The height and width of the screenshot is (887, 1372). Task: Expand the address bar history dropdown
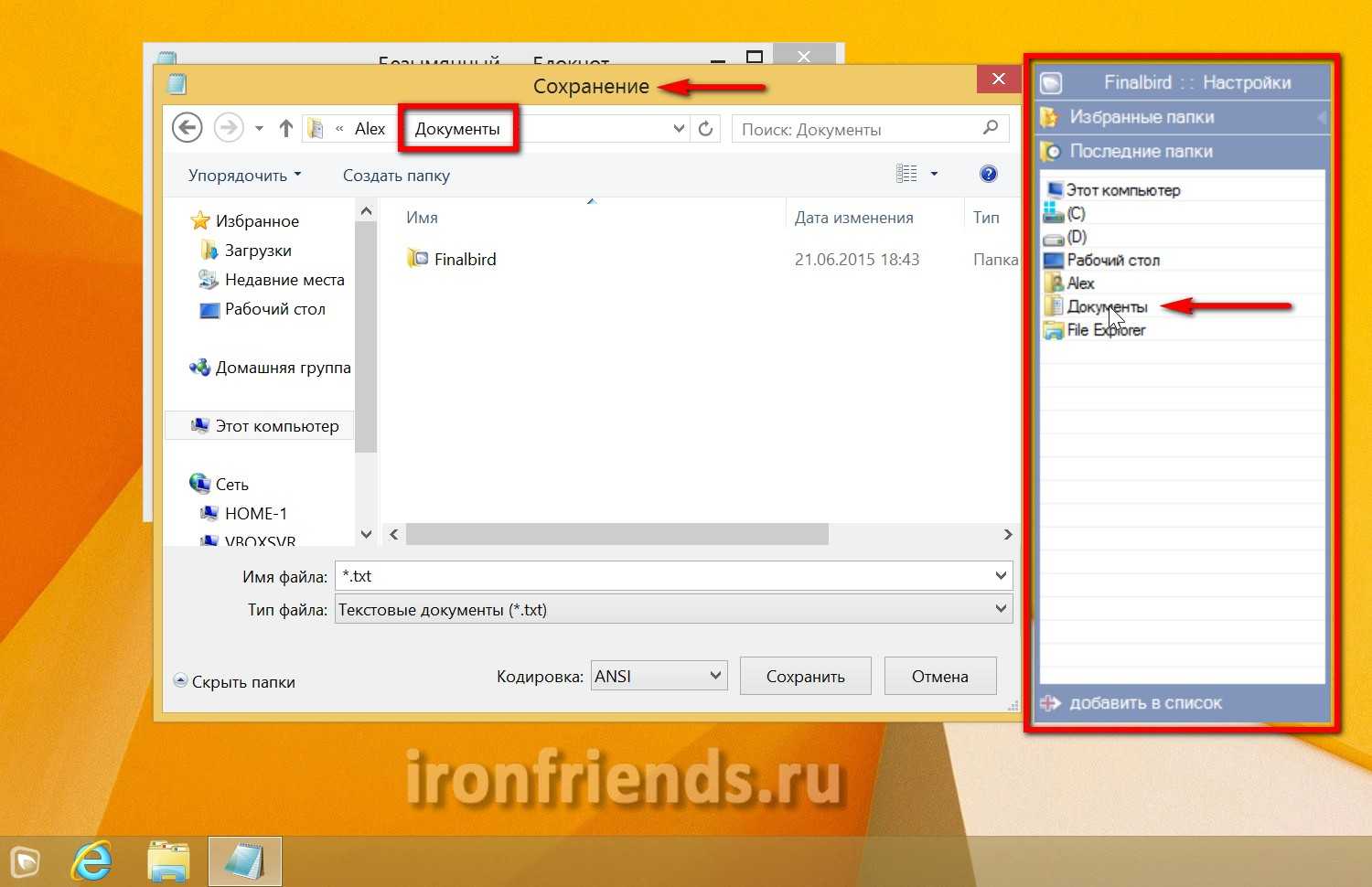pyautogui.click(x=680, y=129)
